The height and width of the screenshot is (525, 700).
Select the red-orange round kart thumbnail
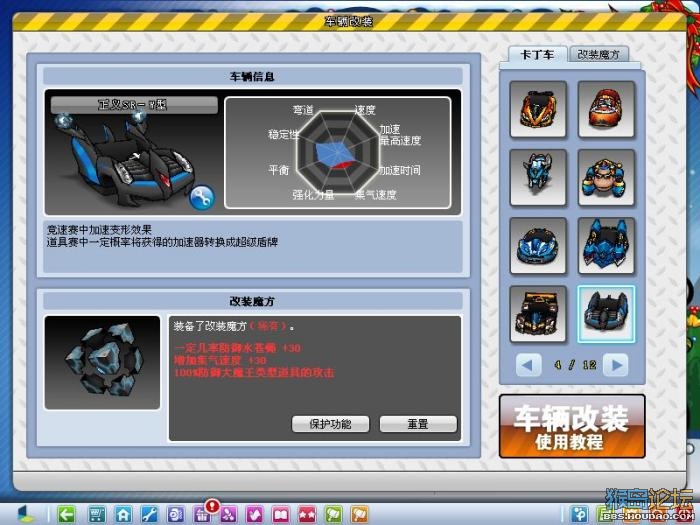606,109
